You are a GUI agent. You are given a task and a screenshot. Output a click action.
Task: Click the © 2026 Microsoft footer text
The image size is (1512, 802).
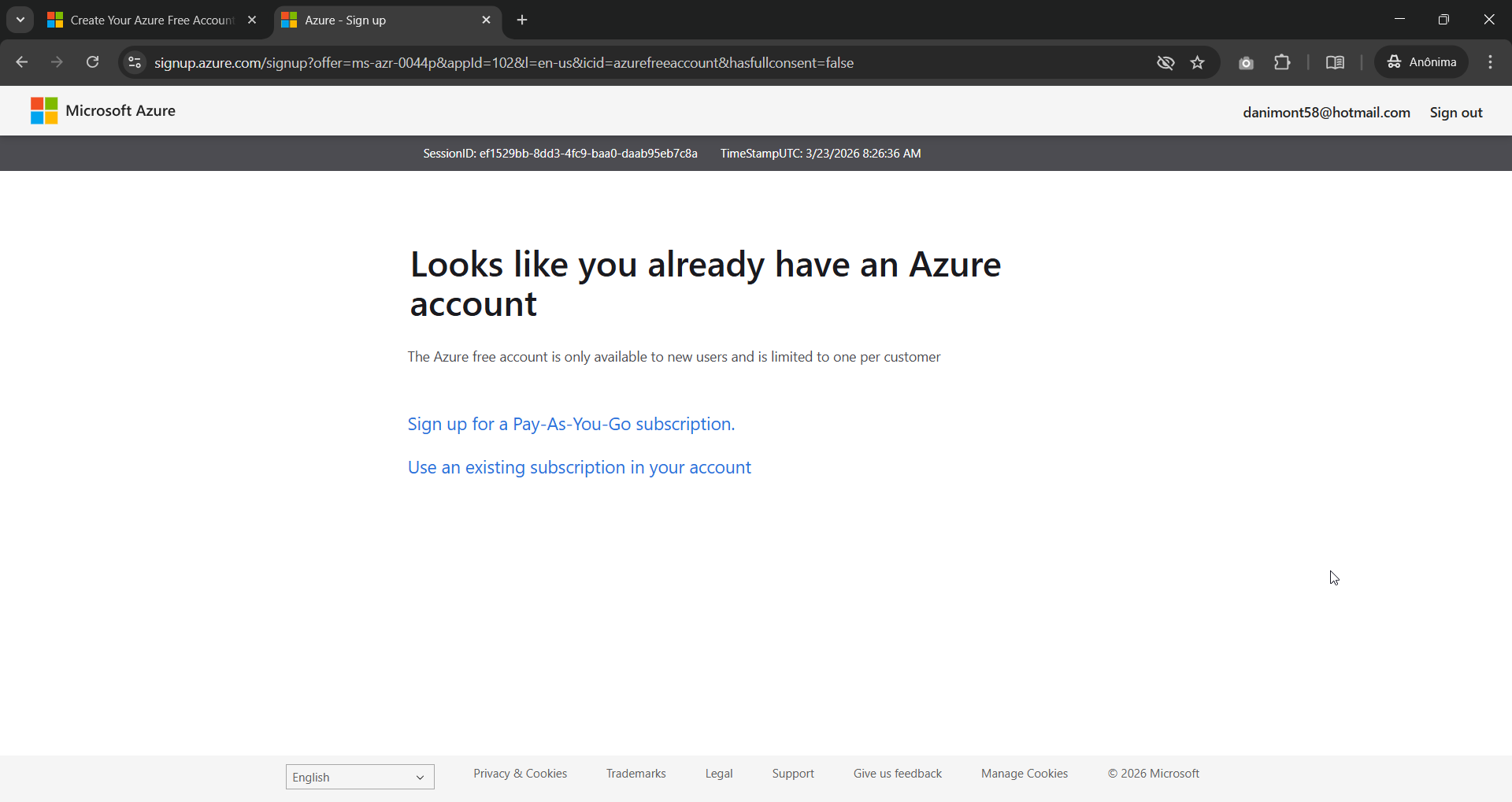click(x=1154, y=774)
